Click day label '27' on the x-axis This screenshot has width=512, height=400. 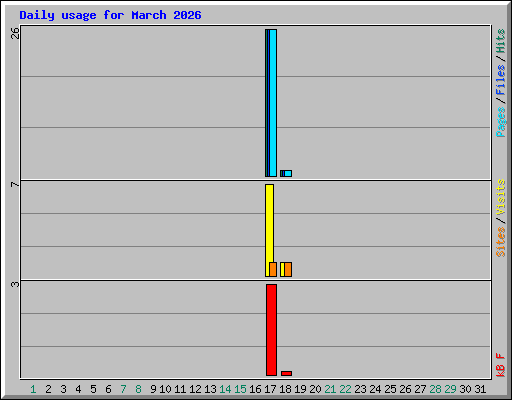(x=420, y=389)
